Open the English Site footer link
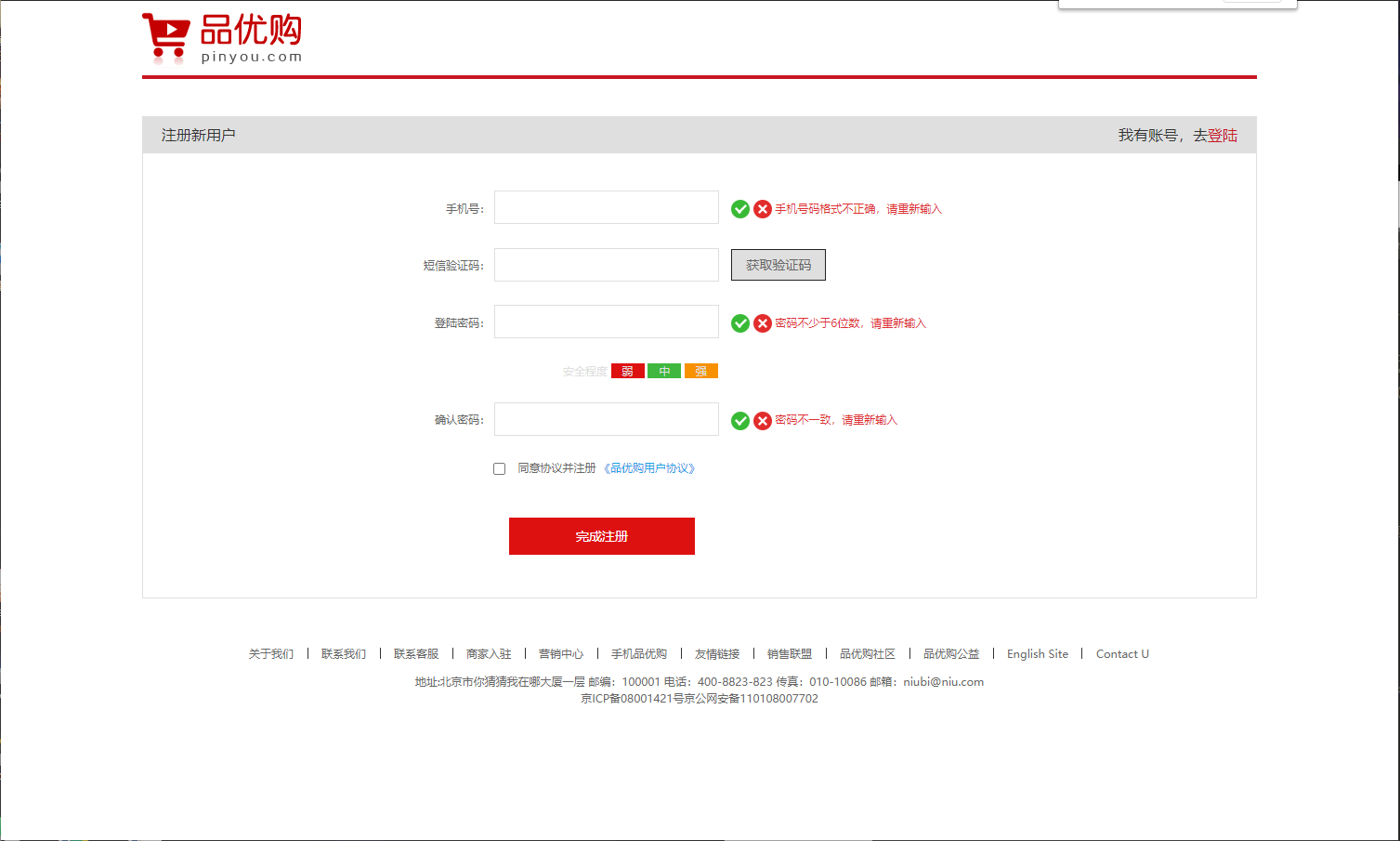Viewport: 1400px width, 841px height. click(x=1038, y=654)
